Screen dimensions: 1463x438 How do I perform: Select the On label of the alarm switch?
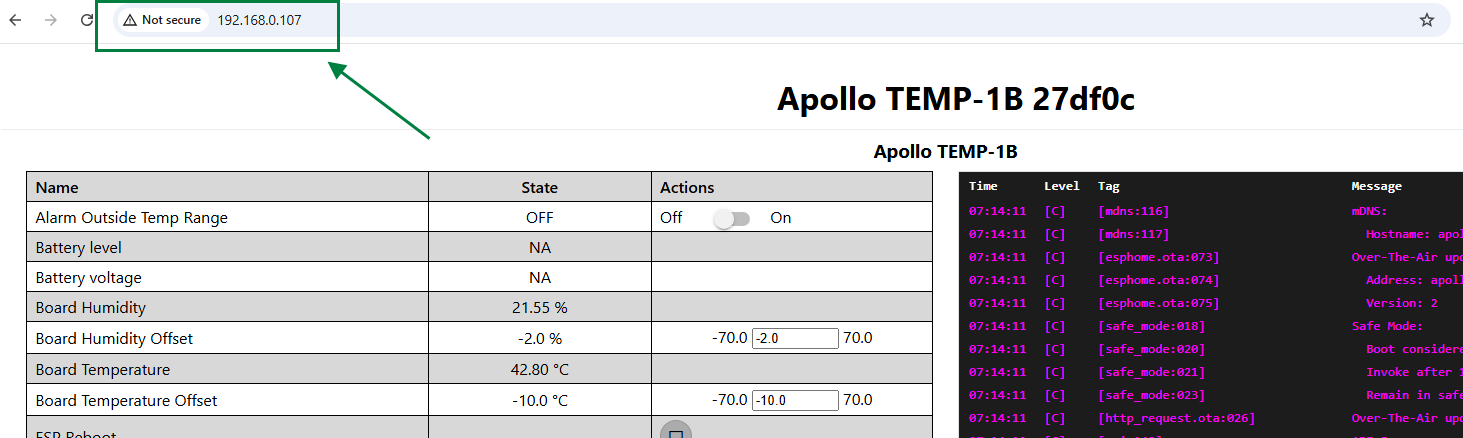click(x=780, y=218)
